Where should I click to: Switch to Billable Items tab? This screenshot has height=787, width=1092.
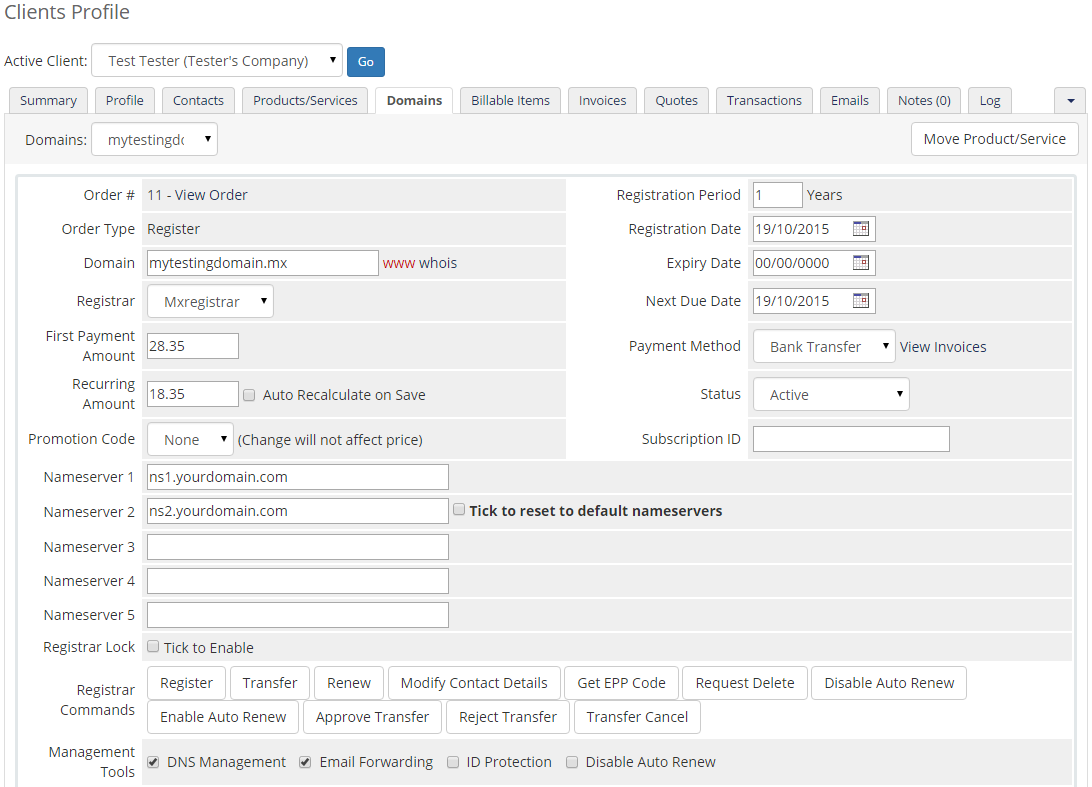click(x=510, y=100)
